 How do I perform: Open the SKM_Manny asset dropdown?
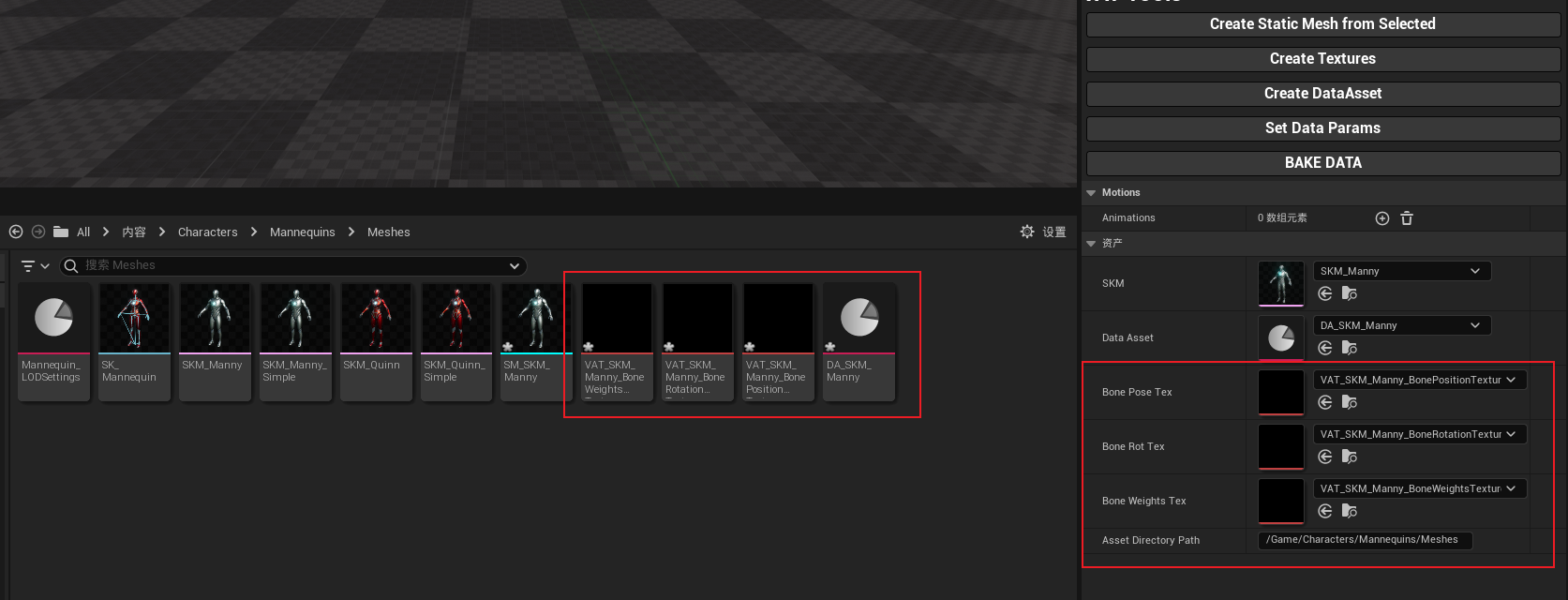pos(1401,271)
